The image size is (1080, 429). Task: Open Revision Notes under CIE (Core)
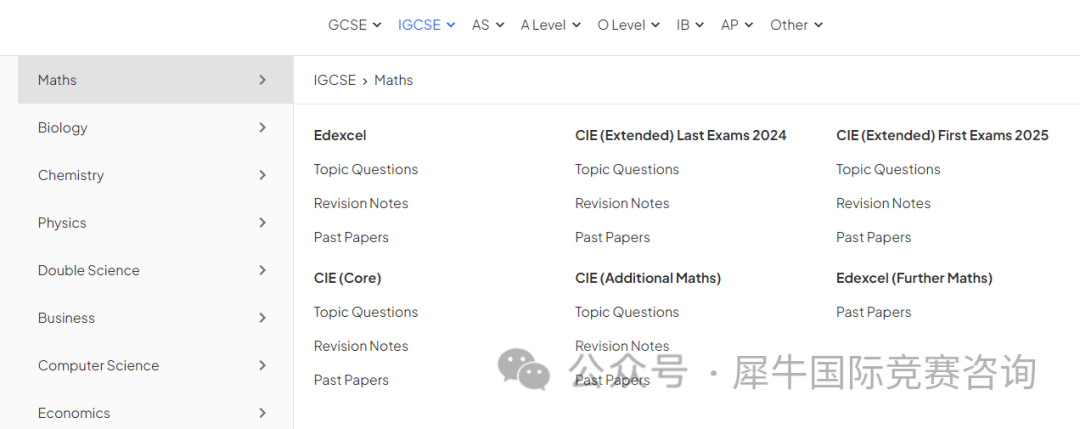tap(361, 346)
